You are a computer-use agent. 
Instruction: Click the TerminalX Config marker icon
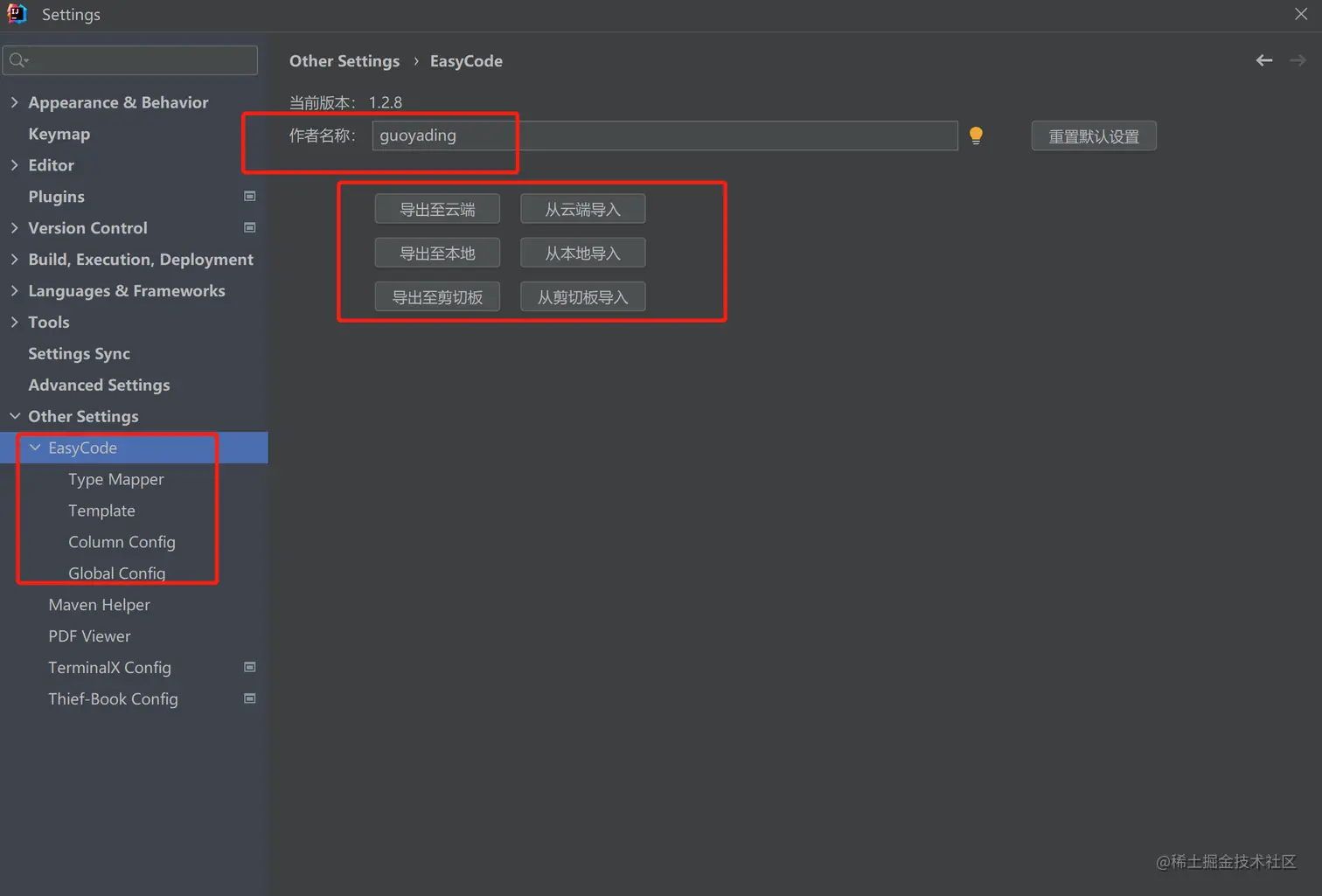pyautogui.click(x=249, y=668)
